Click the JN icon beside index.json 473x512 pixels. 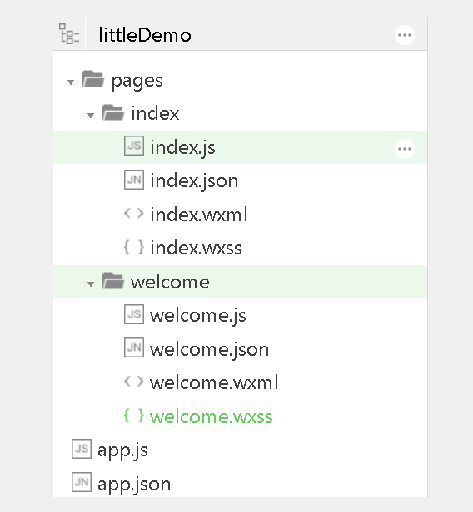(134, 180)
